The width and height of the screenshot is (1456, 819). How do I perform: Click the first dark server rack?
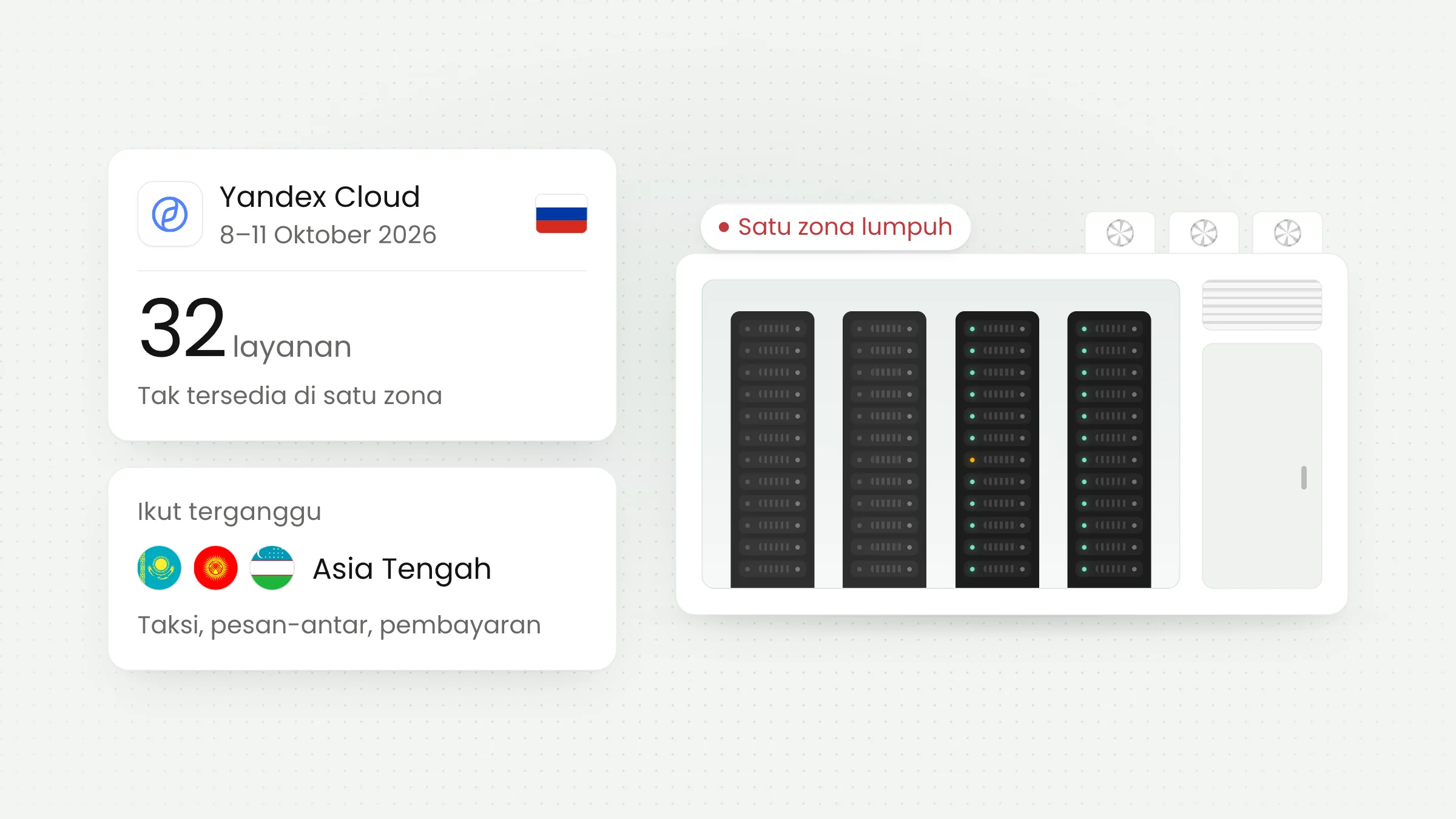click(x=772, y=450)
